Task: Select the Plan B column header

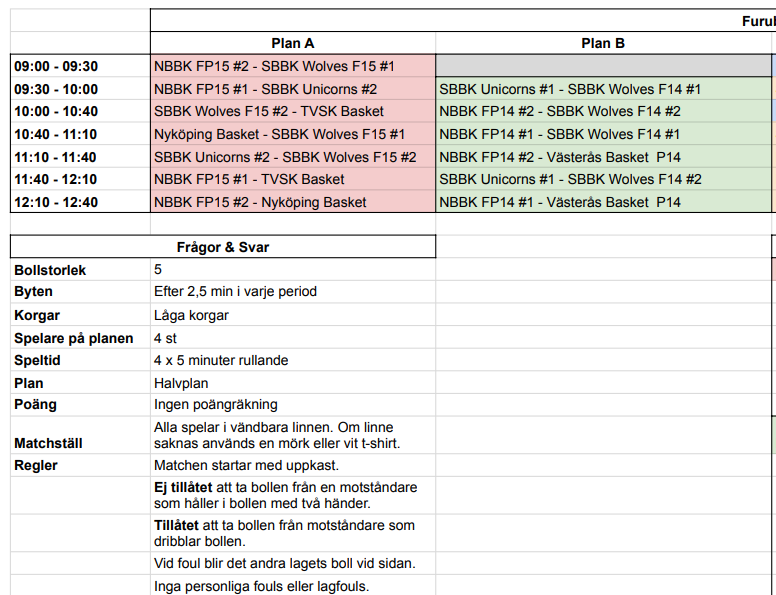Action: pos(603,44)
